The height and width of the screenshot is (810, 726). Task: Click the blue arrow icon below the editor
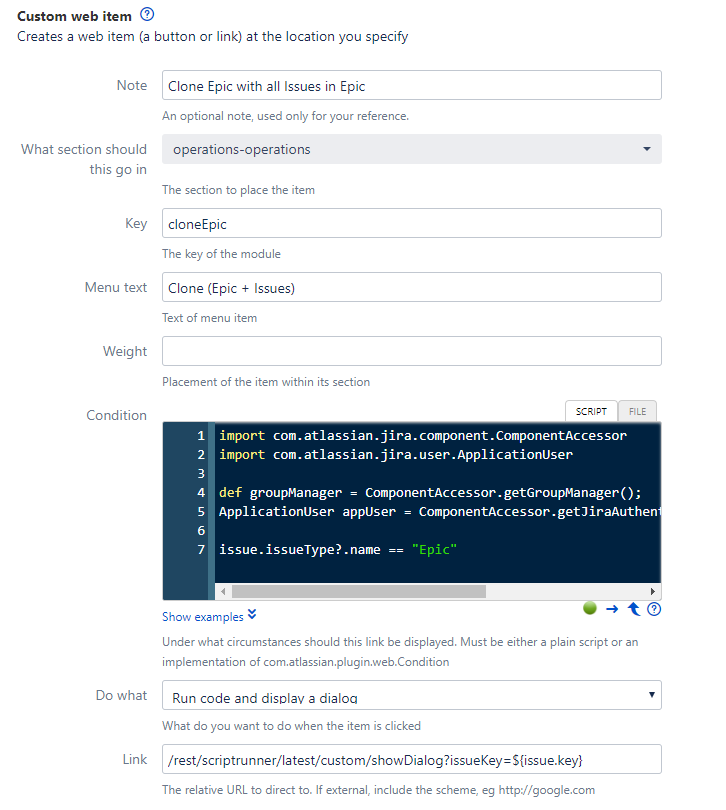pos(612,608)
